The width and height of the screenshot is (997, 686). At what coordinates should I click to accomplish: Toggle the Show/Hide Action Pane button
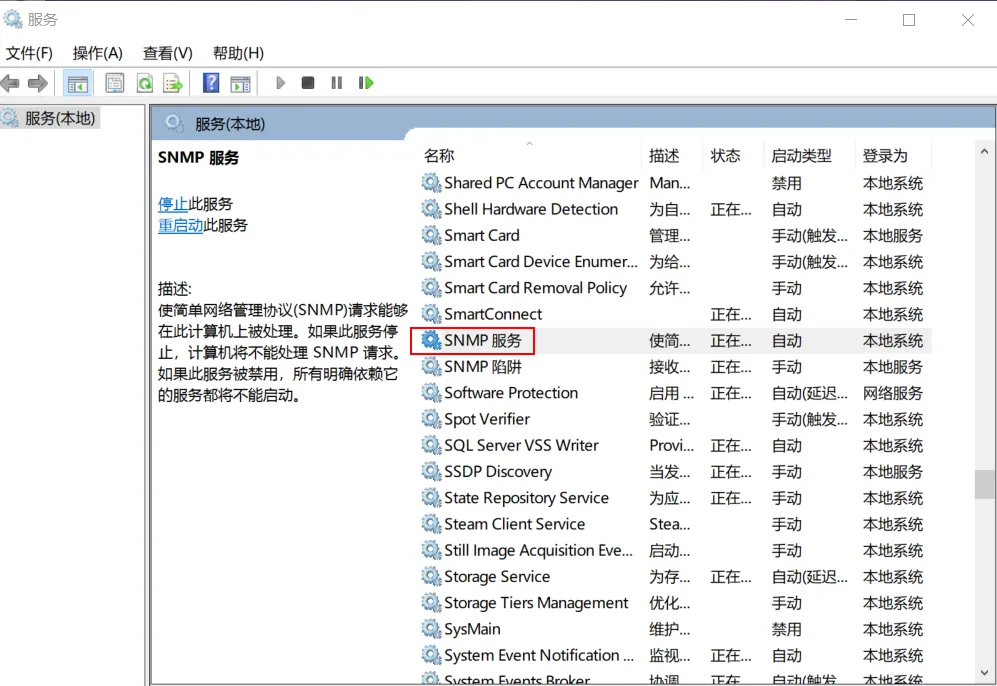(240, 83)
